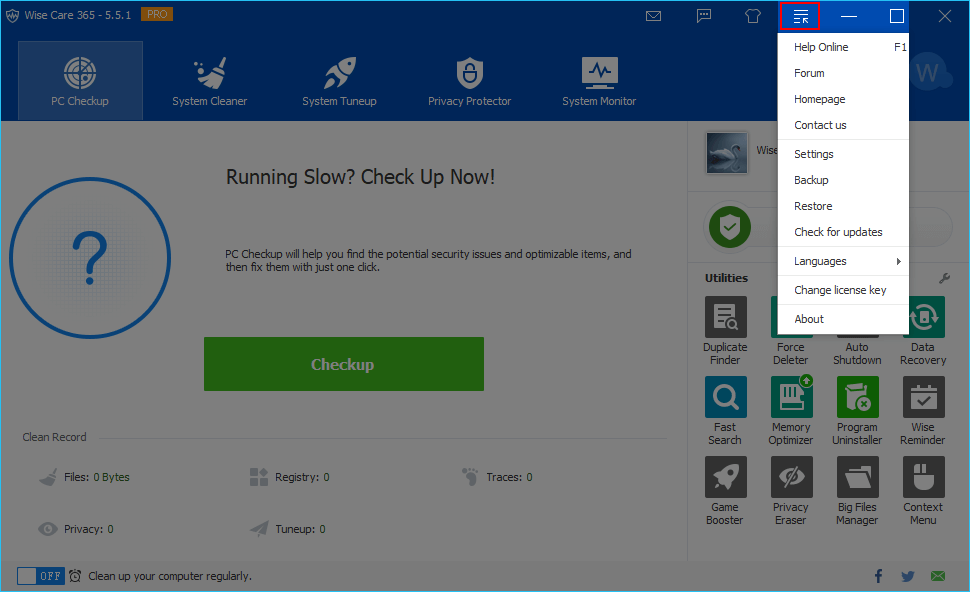Click the utilities wrench settings icon
Image resolution: width=970 pixels, height=592 pixels.
pos(944,278)
